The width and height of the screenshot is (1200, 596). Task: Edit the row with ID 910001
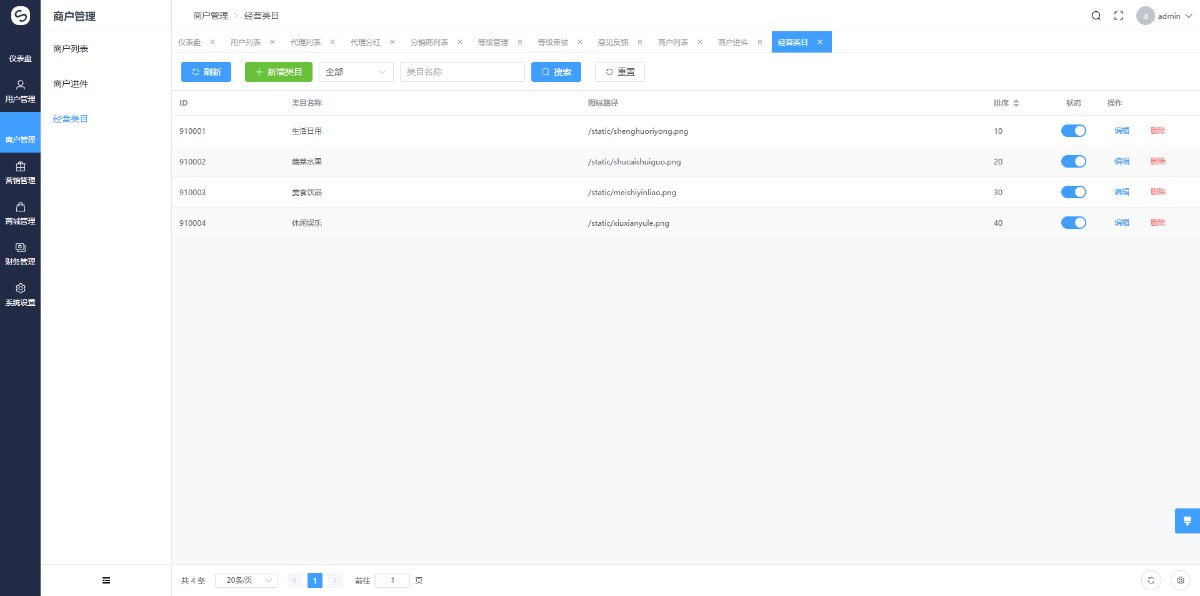tap(1122, 131)
